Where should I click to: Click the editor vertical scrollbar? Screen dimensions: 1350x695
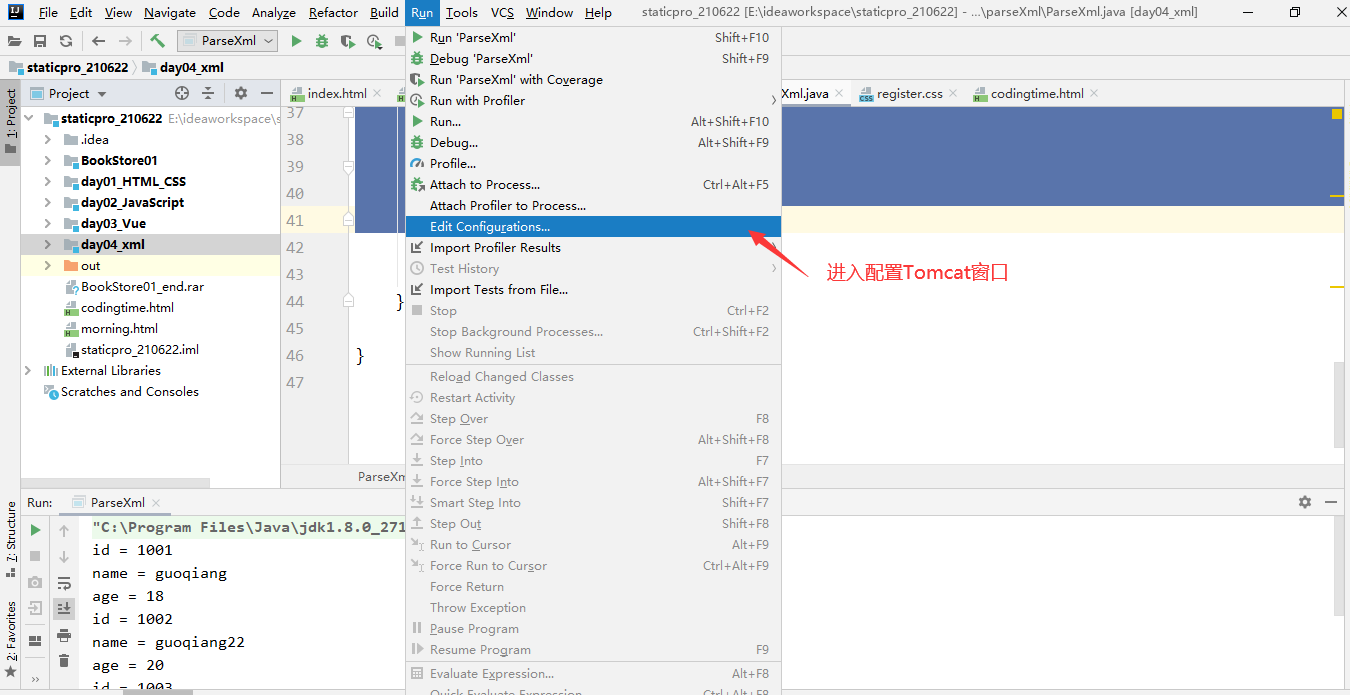pos(1338,404)
